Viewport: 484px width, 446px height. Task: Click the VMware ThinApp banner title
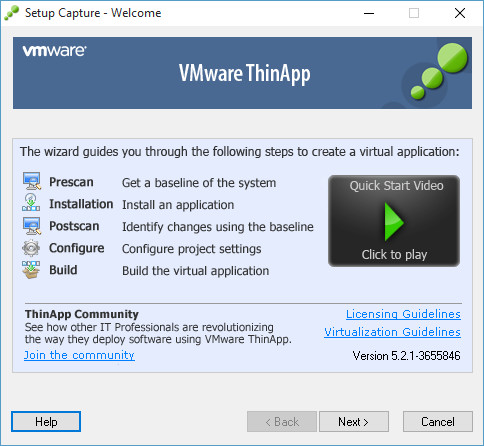(245, 74)
